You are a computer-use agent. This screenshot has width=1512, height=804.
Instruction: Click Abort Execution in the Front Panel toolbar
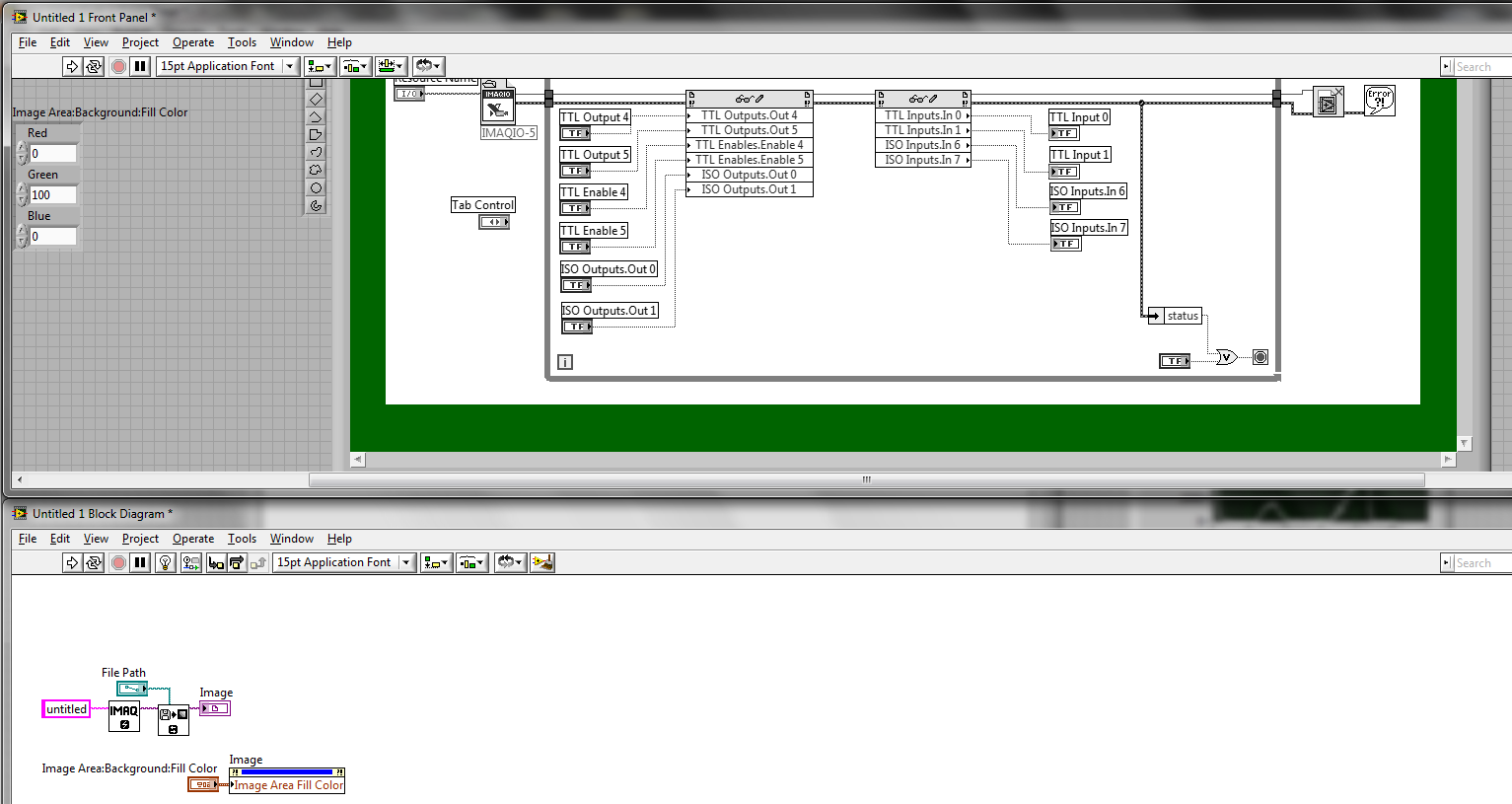click(x=118, y=66)
